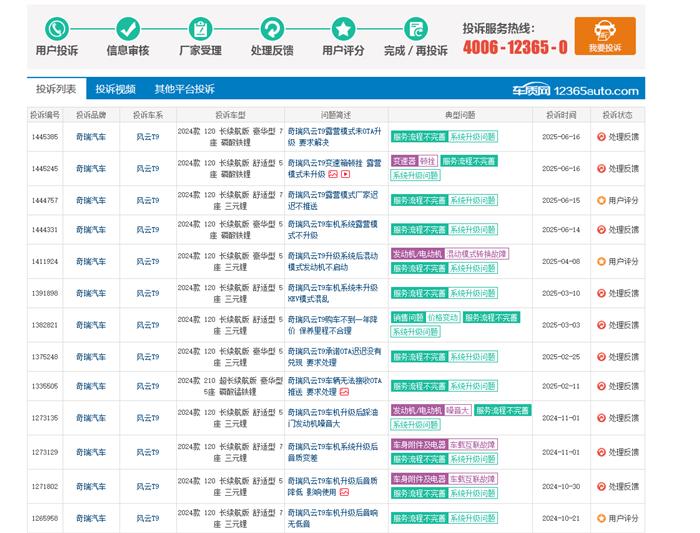Open 风云T9 series link in row 1445245

pos(148,169)
